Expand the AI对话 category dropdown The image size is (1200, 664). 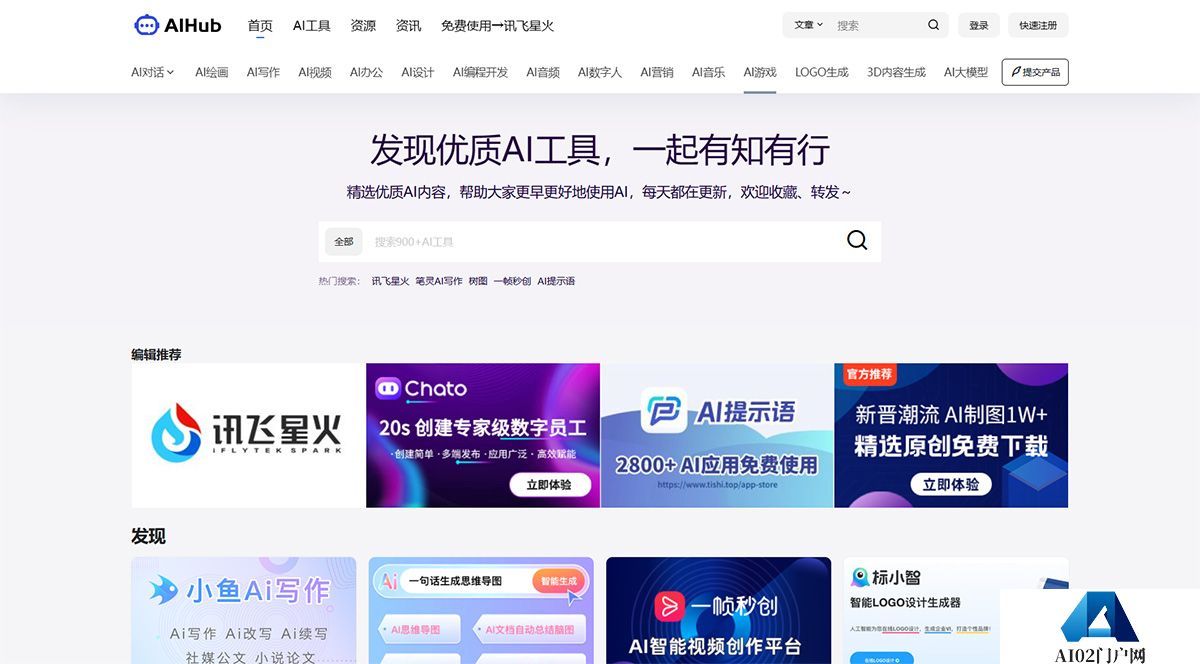(153, 72)
